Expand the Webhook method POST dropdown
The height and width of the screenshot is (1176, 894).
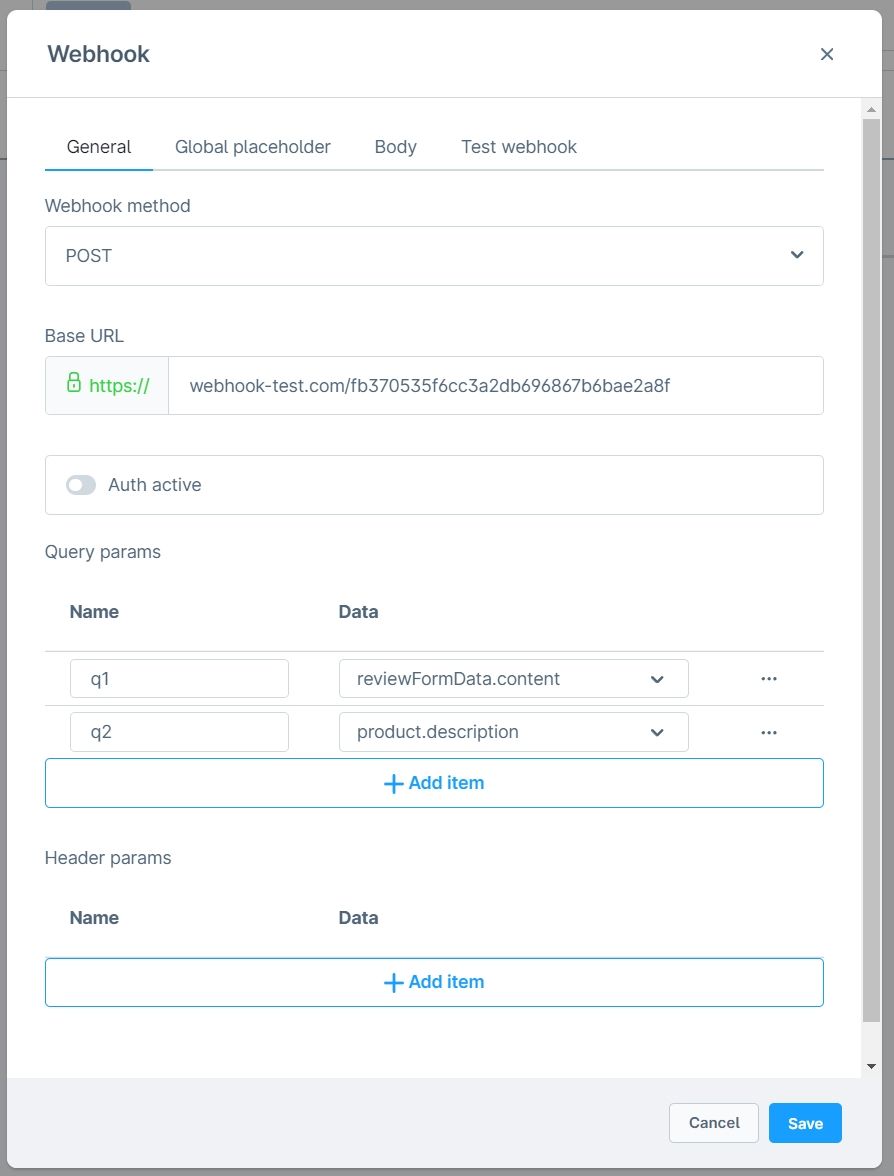(x=434, y=256)
